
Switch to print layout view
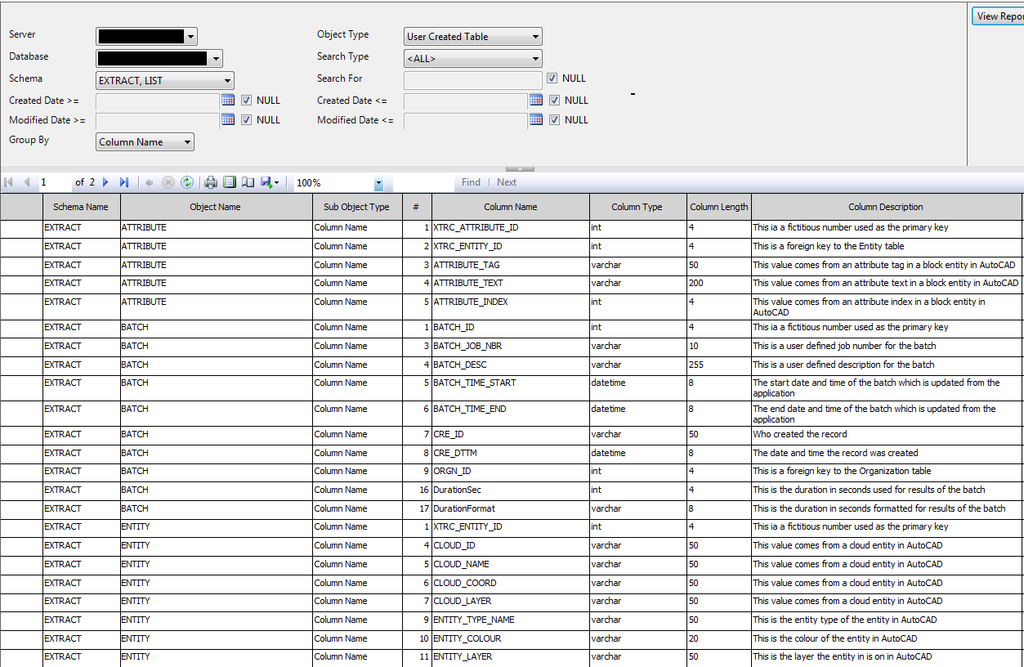[x=229, y=182]
